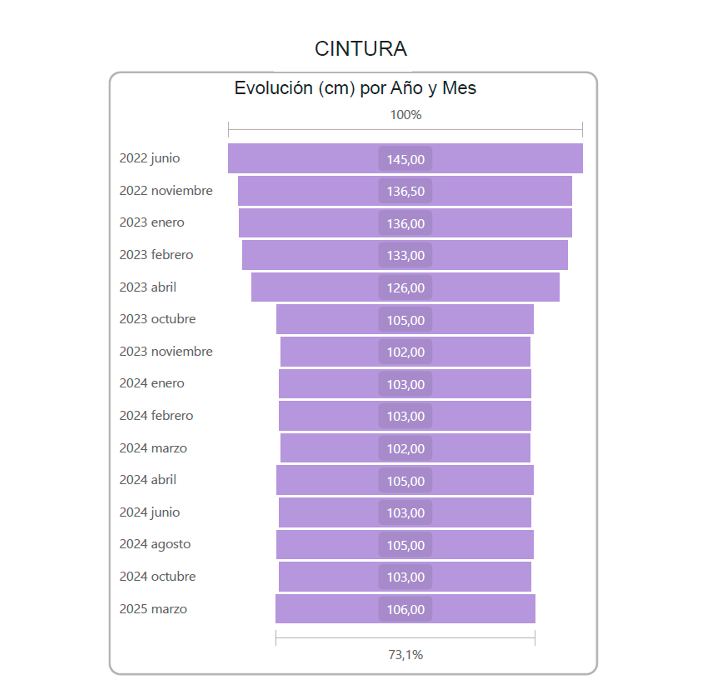This screenshot has height=695, width=714.
Task: Click the 2024 enero axis label
Action: [152, 384]
